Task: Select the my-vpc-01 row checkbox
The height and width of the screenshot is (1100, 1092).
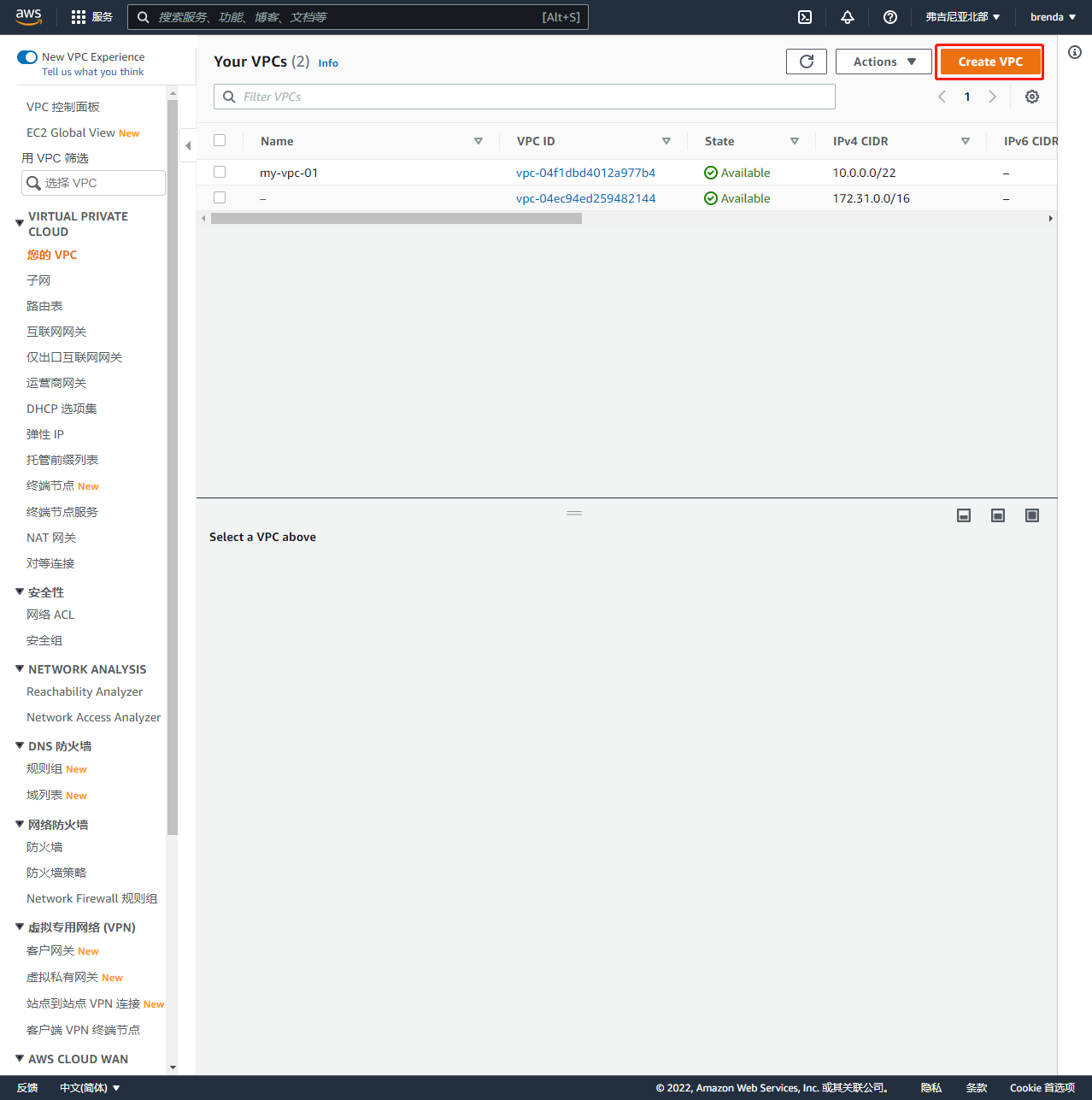Action: [220, 172]
